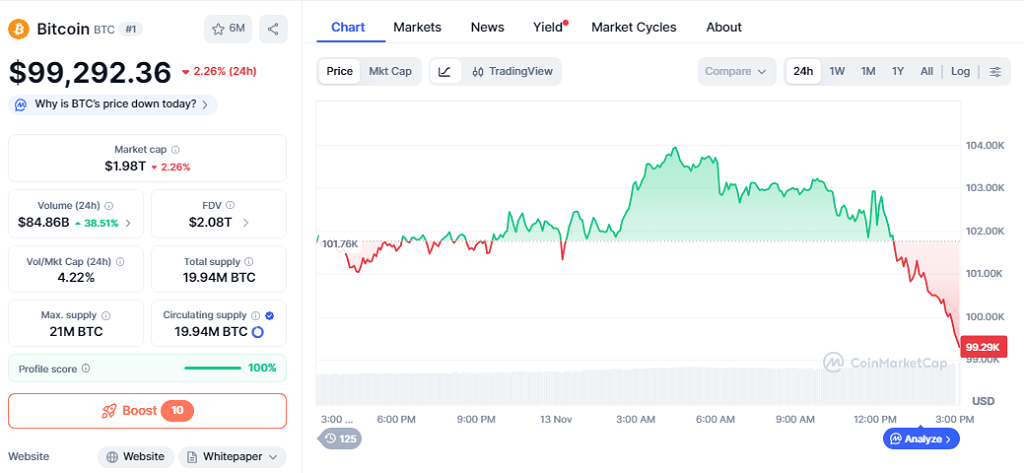Expand FDV details chevron
Image resolution: width=1024 pixels, height=473 pixels.
point(246,223)
